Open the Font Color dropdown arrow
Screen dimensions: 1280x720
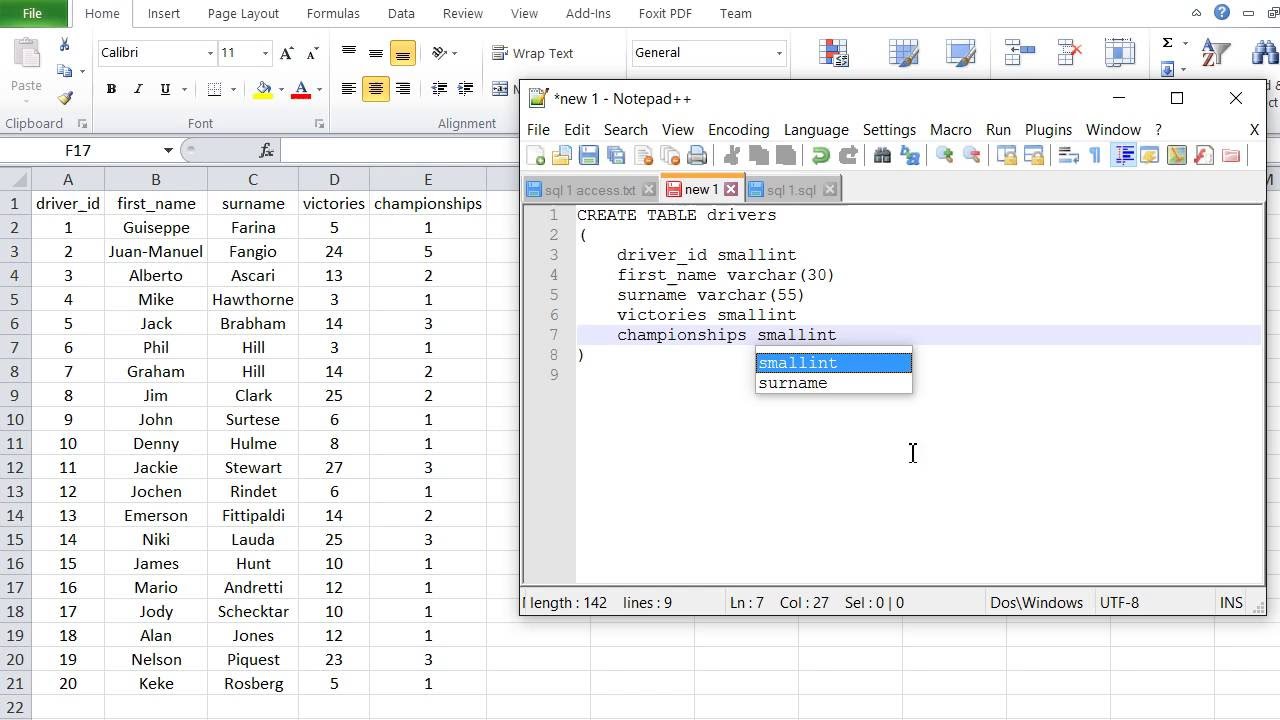[319, 89]
